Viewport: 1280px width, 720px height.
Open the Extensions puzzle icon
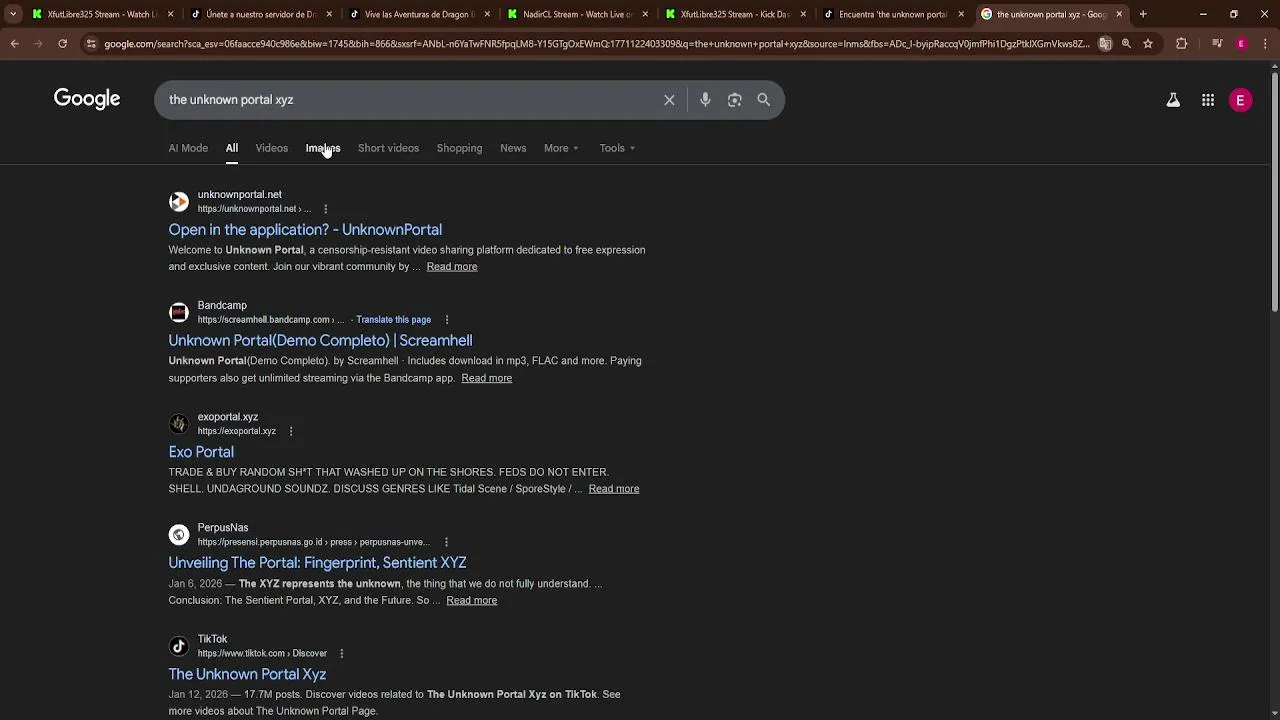pyautogui.click(x=1181, y=44)
